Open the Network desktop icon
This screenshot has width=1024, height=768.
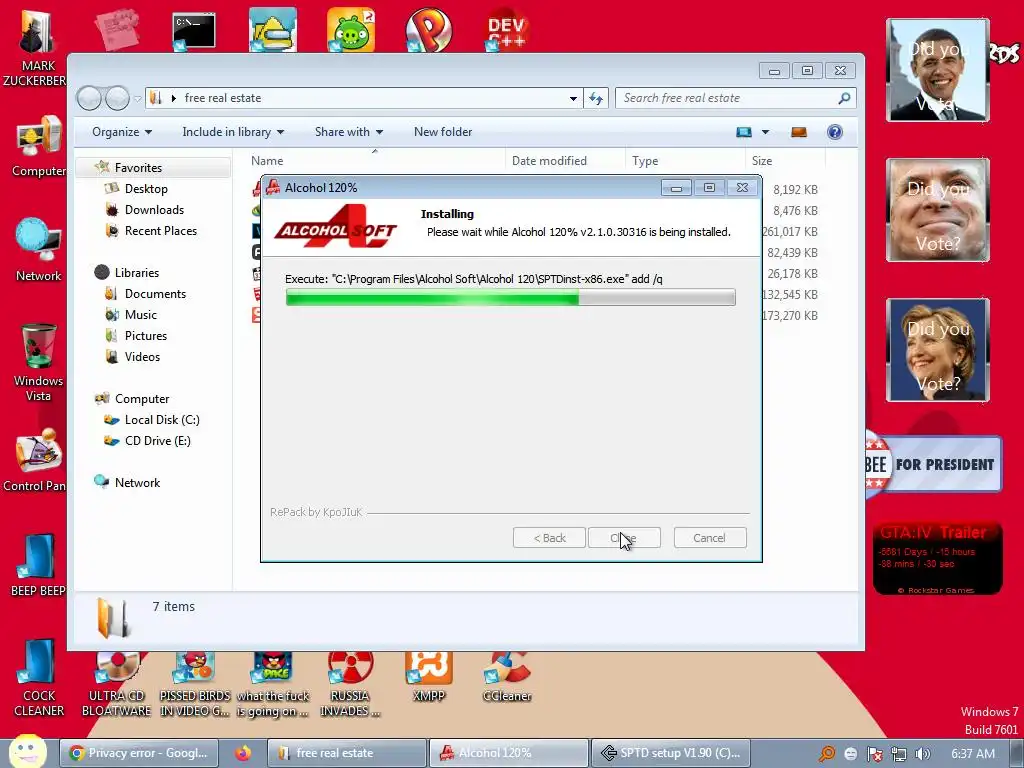pos(38,250)
